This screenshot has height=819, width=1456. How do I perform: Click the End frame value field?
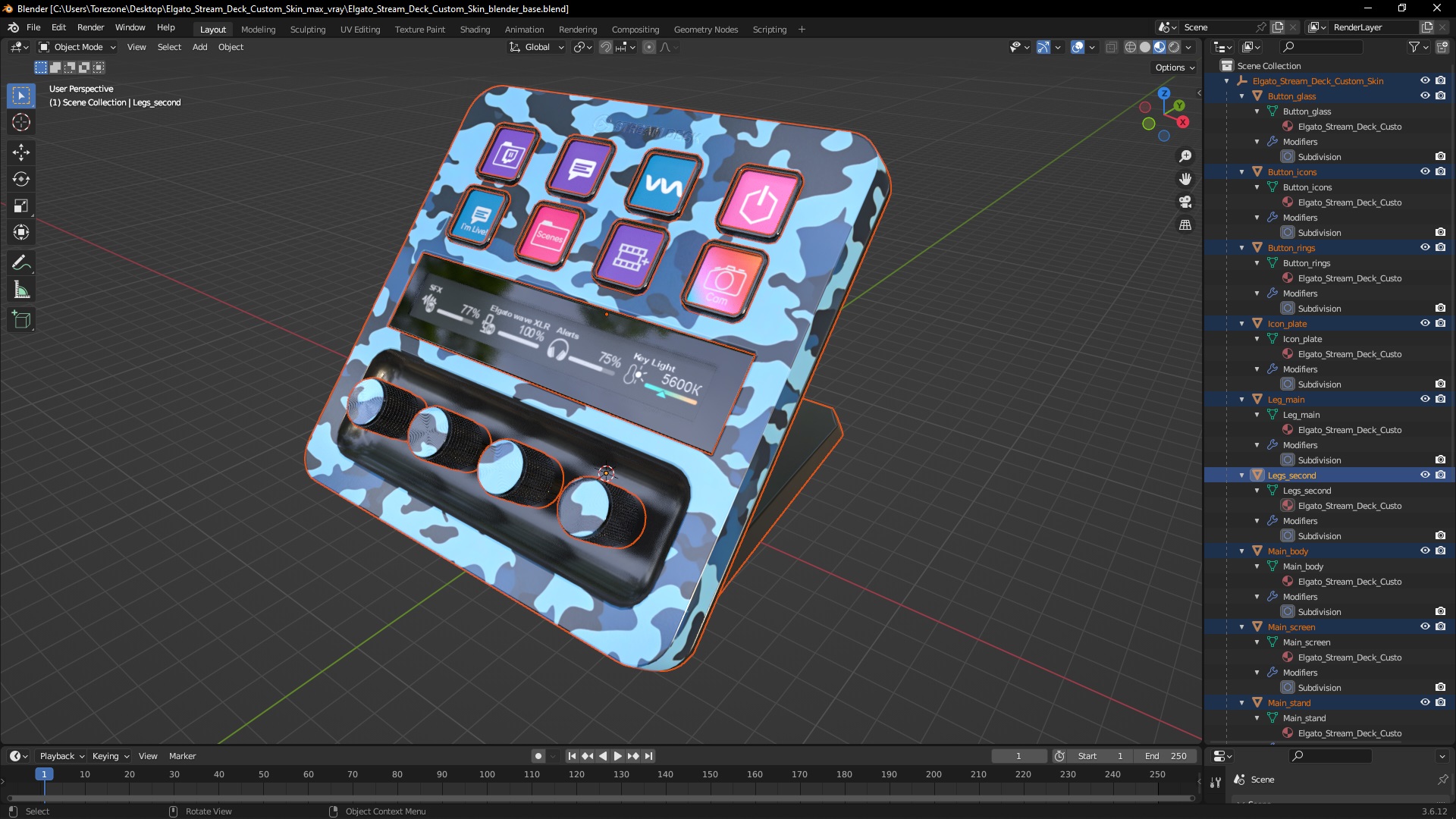click(1166, 756)
